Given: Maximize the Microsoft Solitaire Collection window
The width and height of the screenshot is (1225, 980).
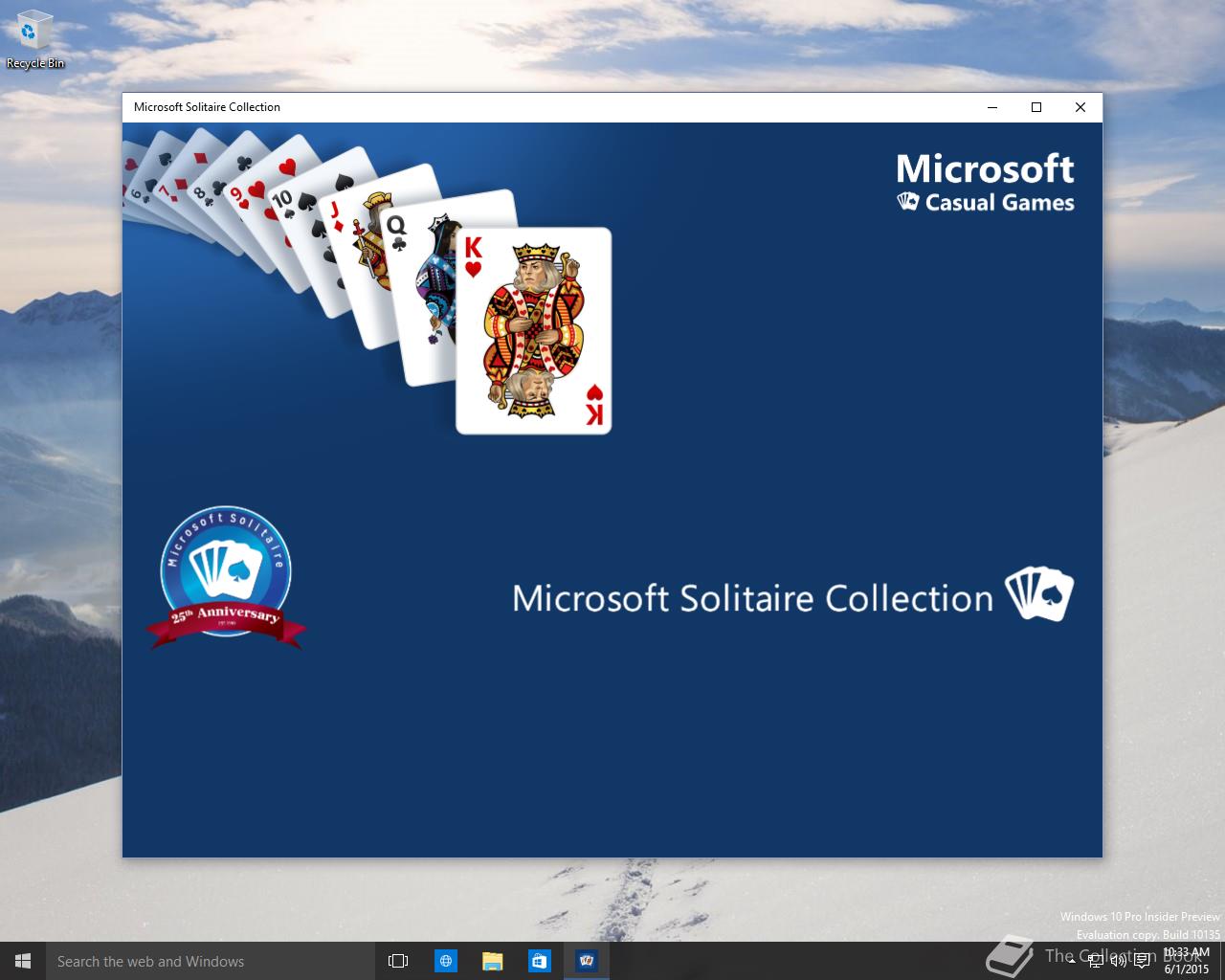Looking at the screenshot, I should [1036, 107].
